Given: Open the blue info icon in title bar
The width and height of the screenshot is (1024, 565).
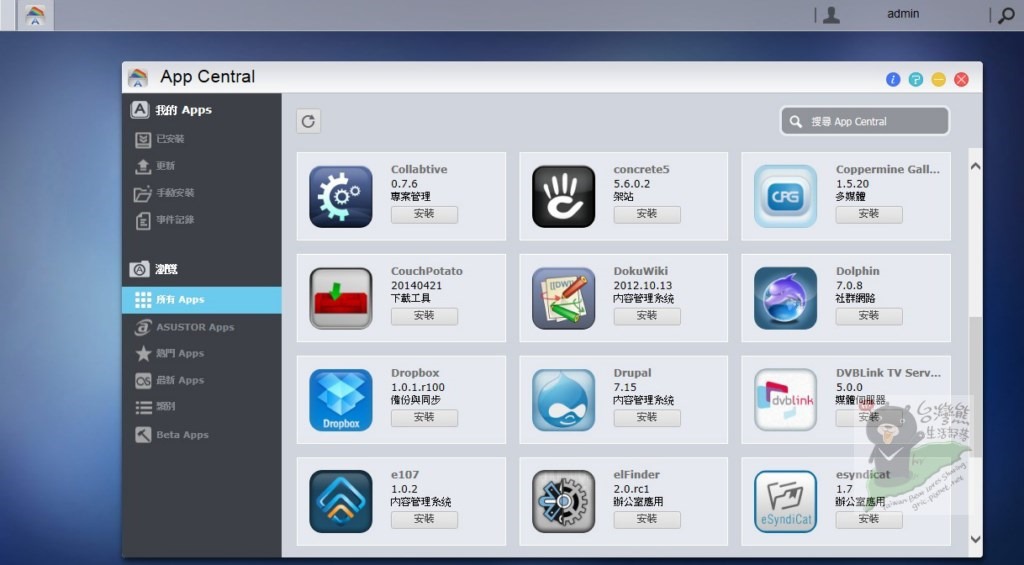Looking at the screenshot, I should [x=893, y=80].
